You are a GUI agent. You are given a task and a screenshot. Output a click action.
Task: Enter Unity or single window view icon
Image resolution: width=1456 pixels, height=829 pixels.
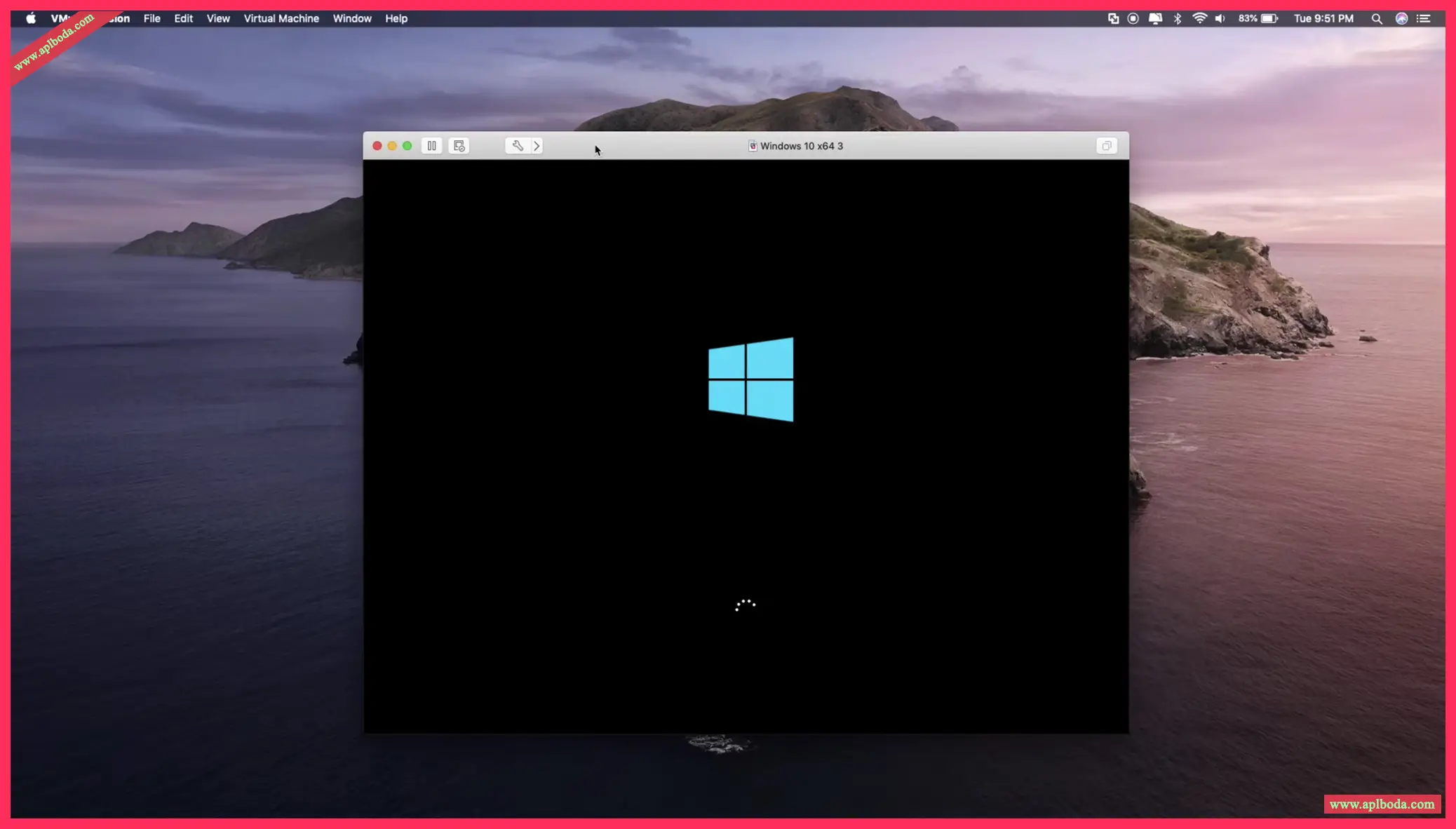(x=1107, y=146)
